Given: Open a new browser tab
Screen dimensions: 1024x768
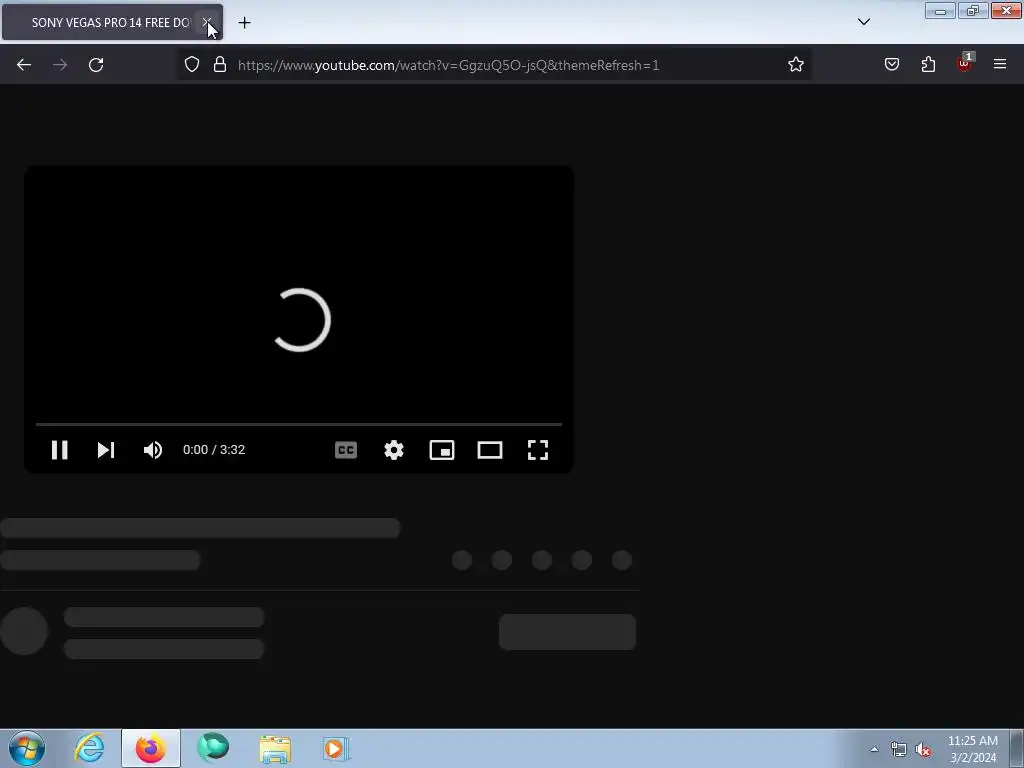Looking at the screenshot, I should click(244, 23).
